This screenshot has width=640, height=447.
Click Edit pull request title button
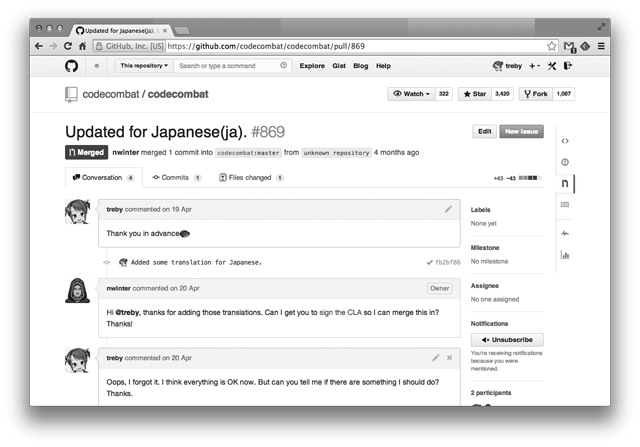[484, 131]
